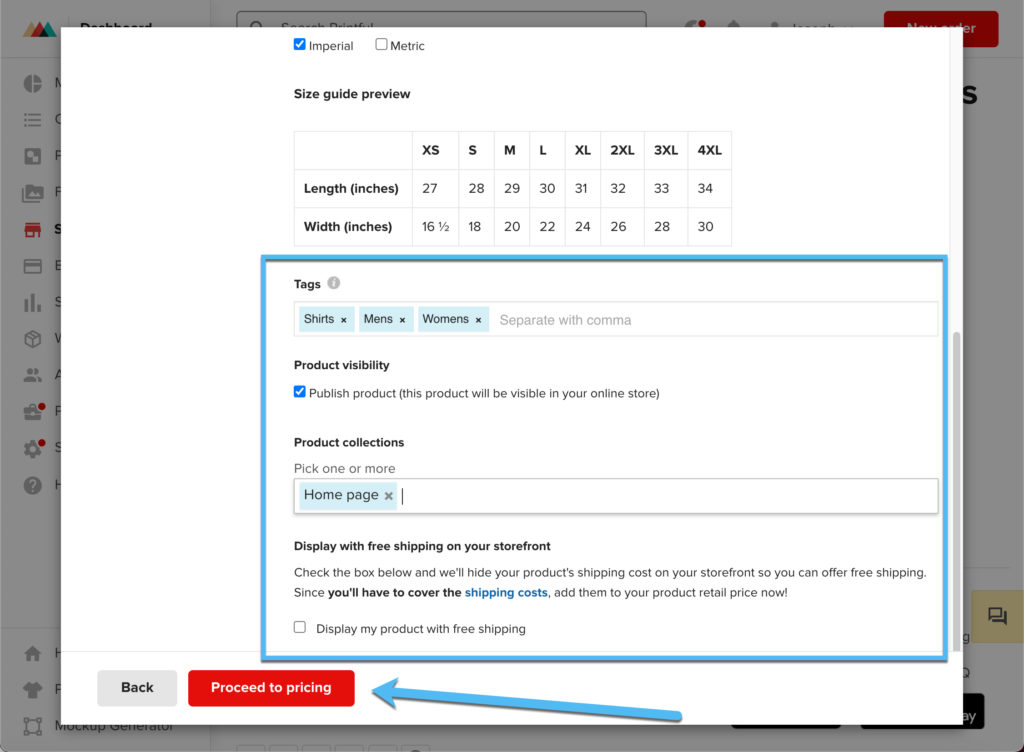The width and height of the screenshot is (1024, 752).
Task: Remove Home page from product collections
Action: point(389,496)
